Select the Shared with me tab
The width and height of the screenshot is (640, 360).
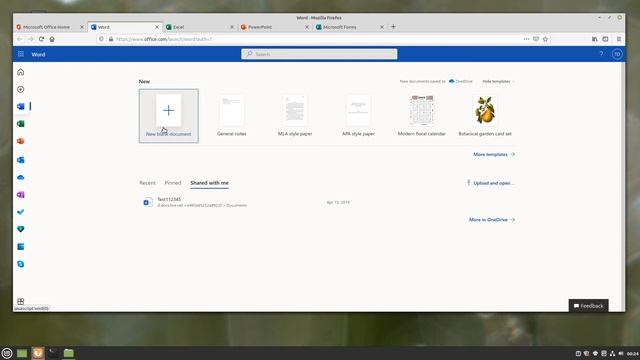coord(209,183)
